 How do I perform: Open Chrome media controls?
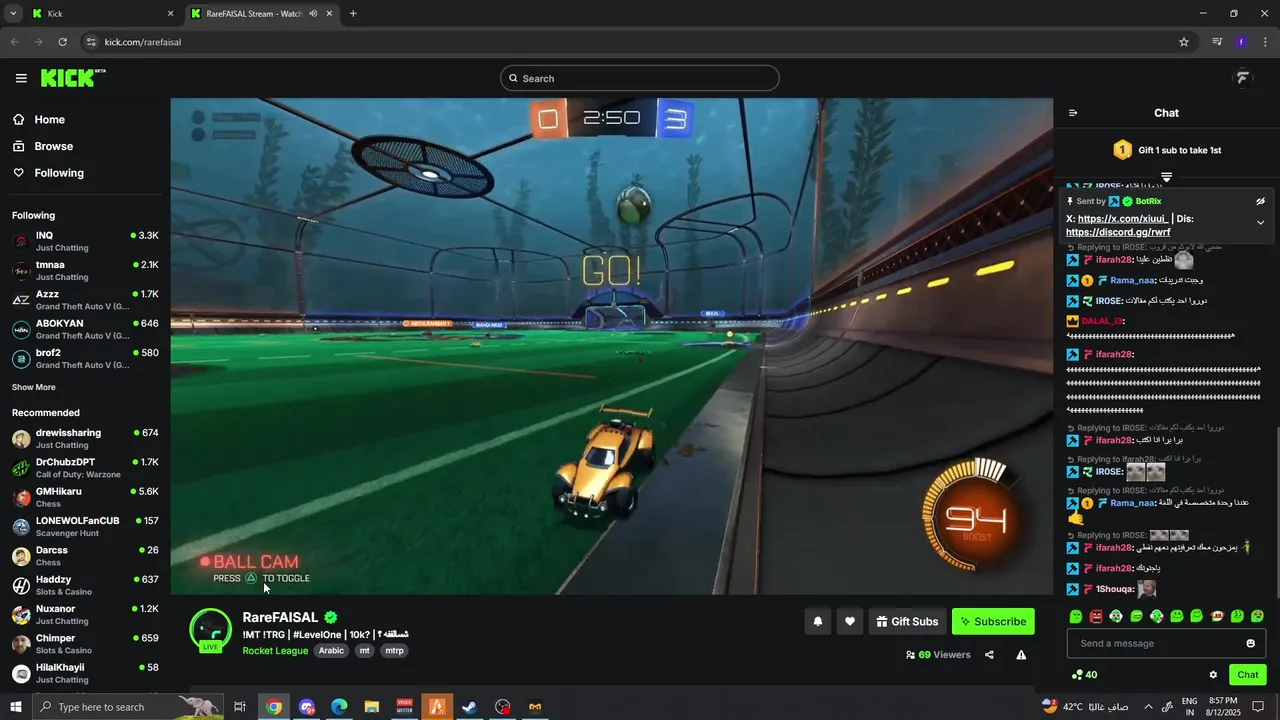coord(1217,42)
